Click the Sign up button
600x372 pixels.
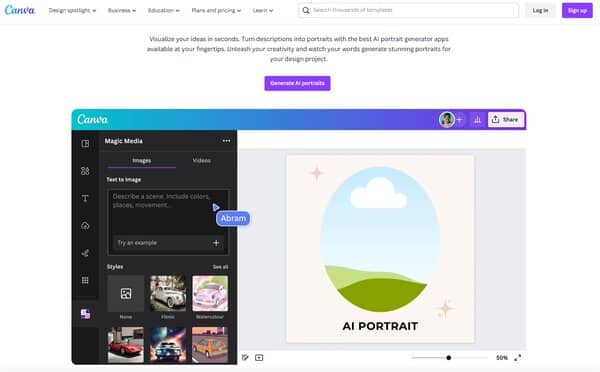point(577,10)
